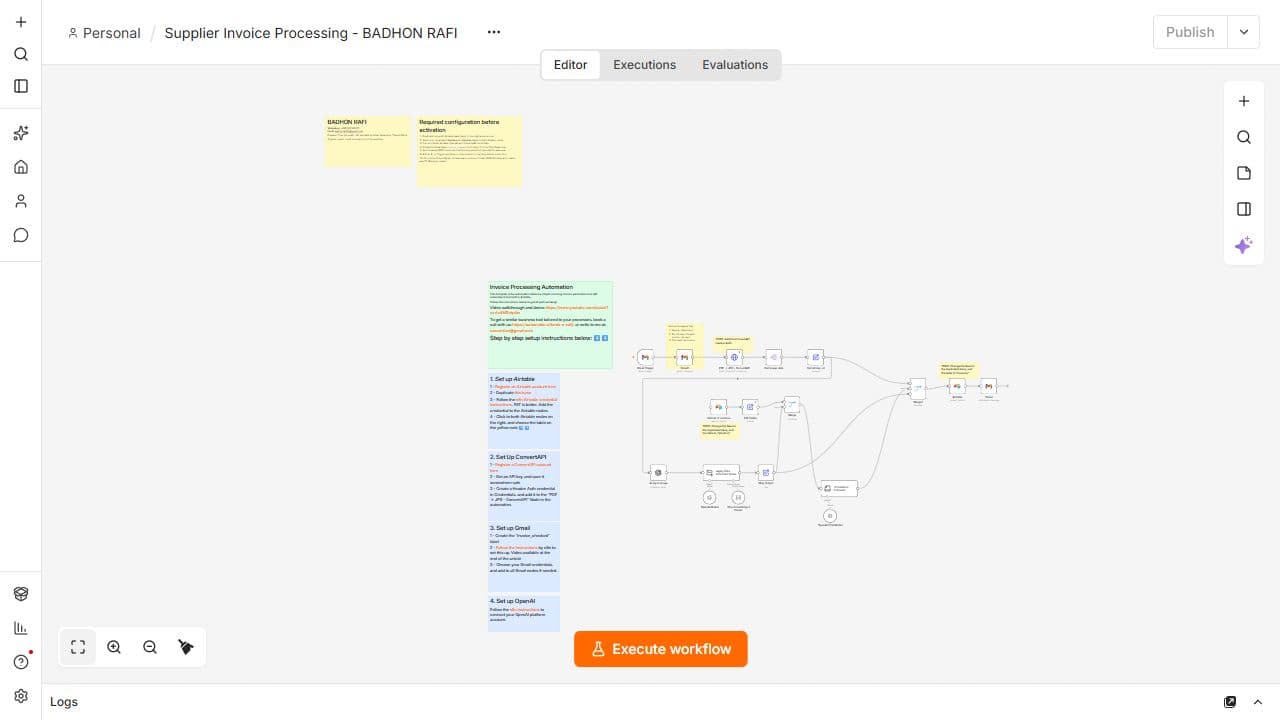Screen dimensions: 1280x720
Task: Open the workflow three-dots options menu
Action: tap(494, 32)
